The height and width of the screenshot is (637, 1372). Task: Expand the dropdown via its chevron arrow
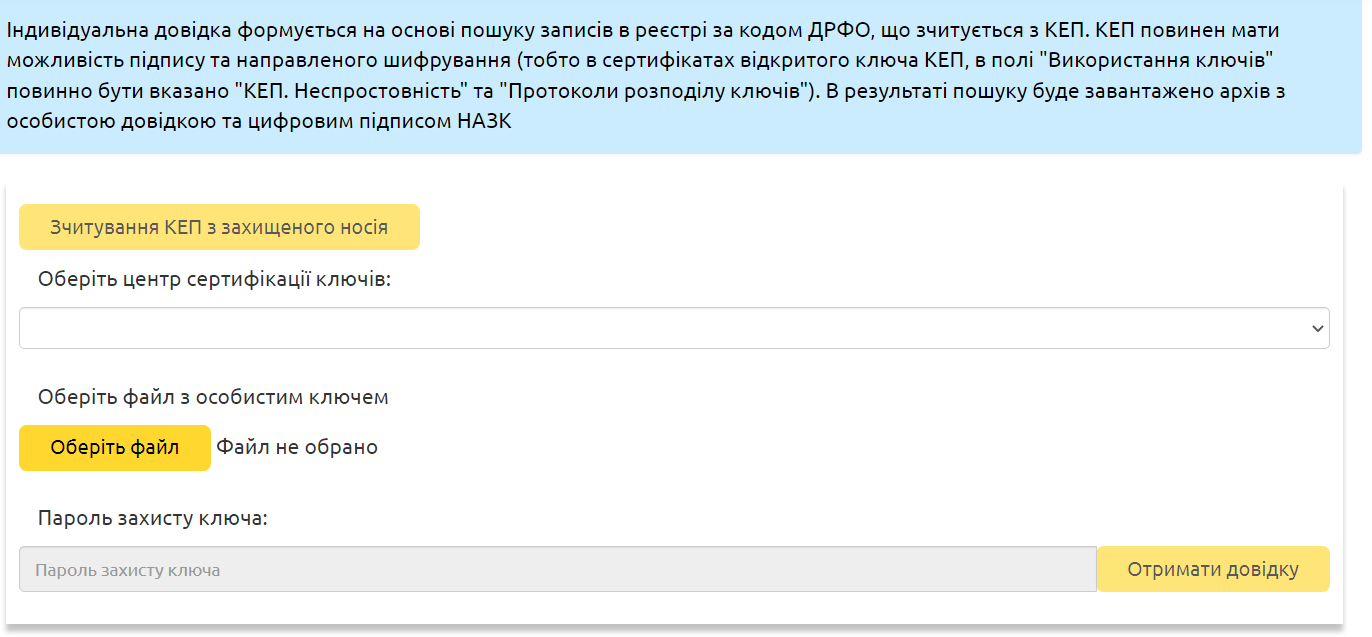tap(1317, 329)
